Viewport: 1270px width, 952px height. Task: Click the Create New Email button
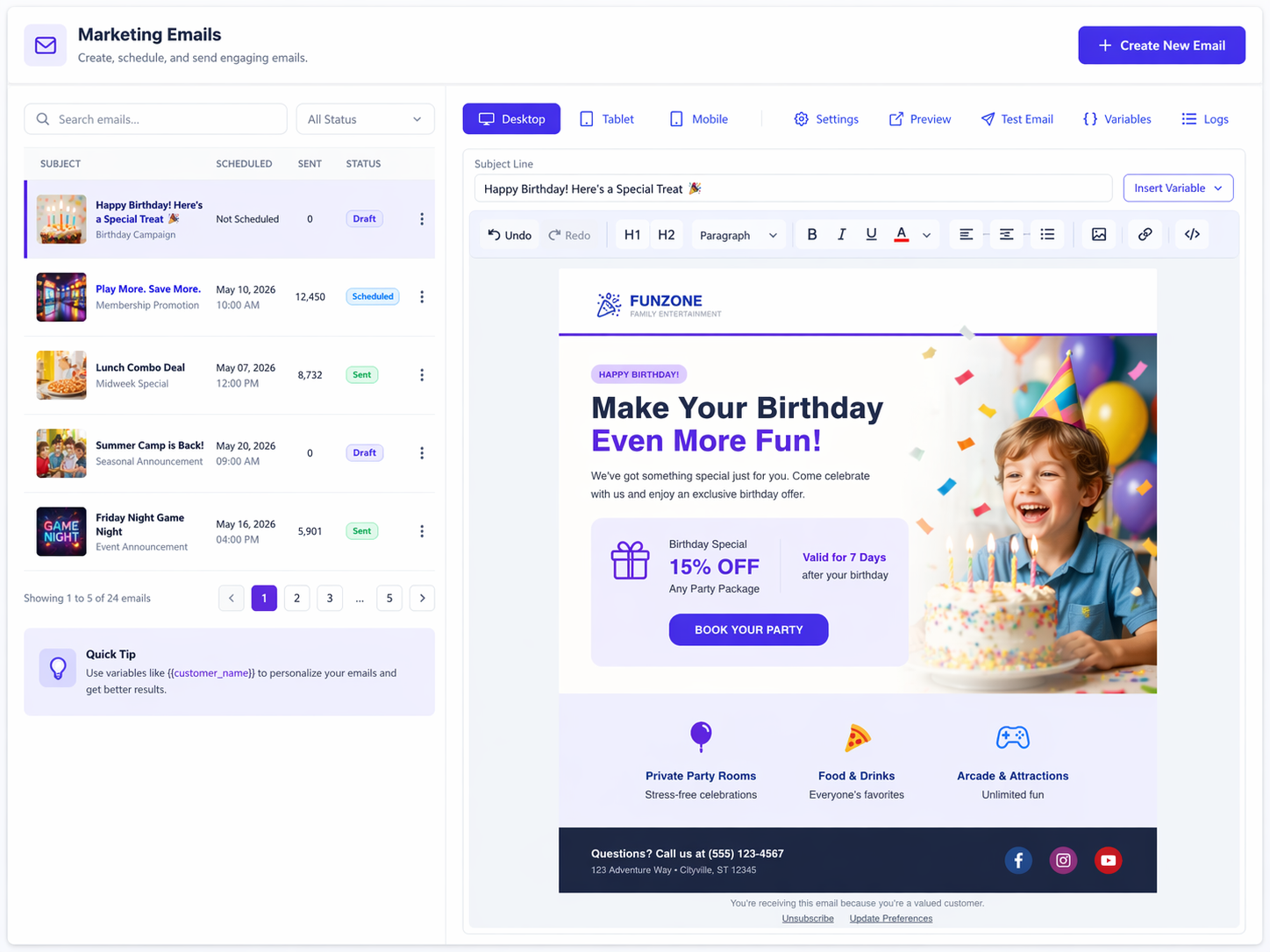pos(1161,45)
